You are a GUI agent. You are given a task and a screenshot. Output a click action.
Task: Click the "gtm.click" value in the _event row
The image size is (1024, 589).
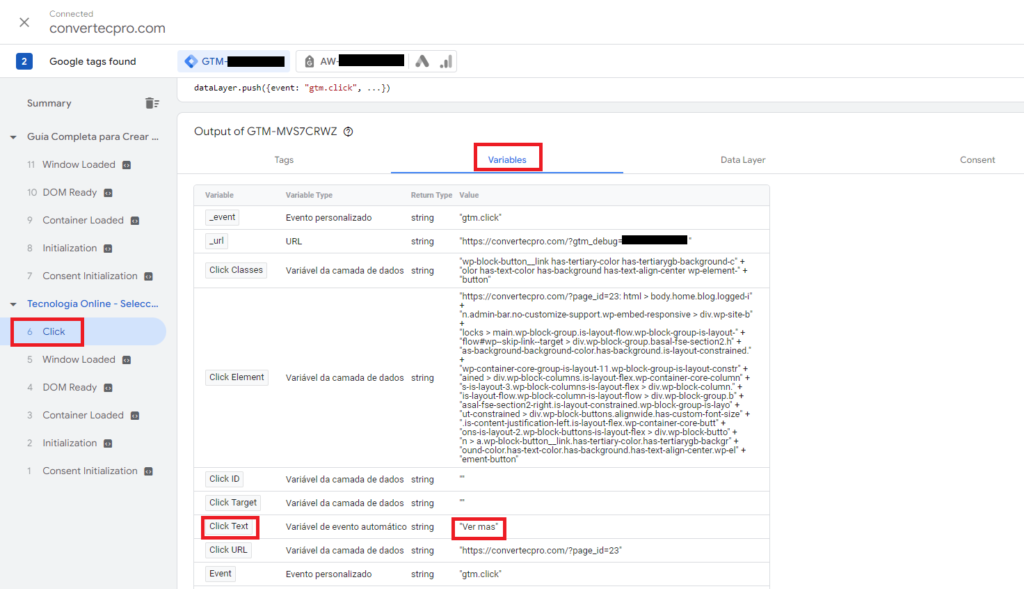(x=481, y=218)
